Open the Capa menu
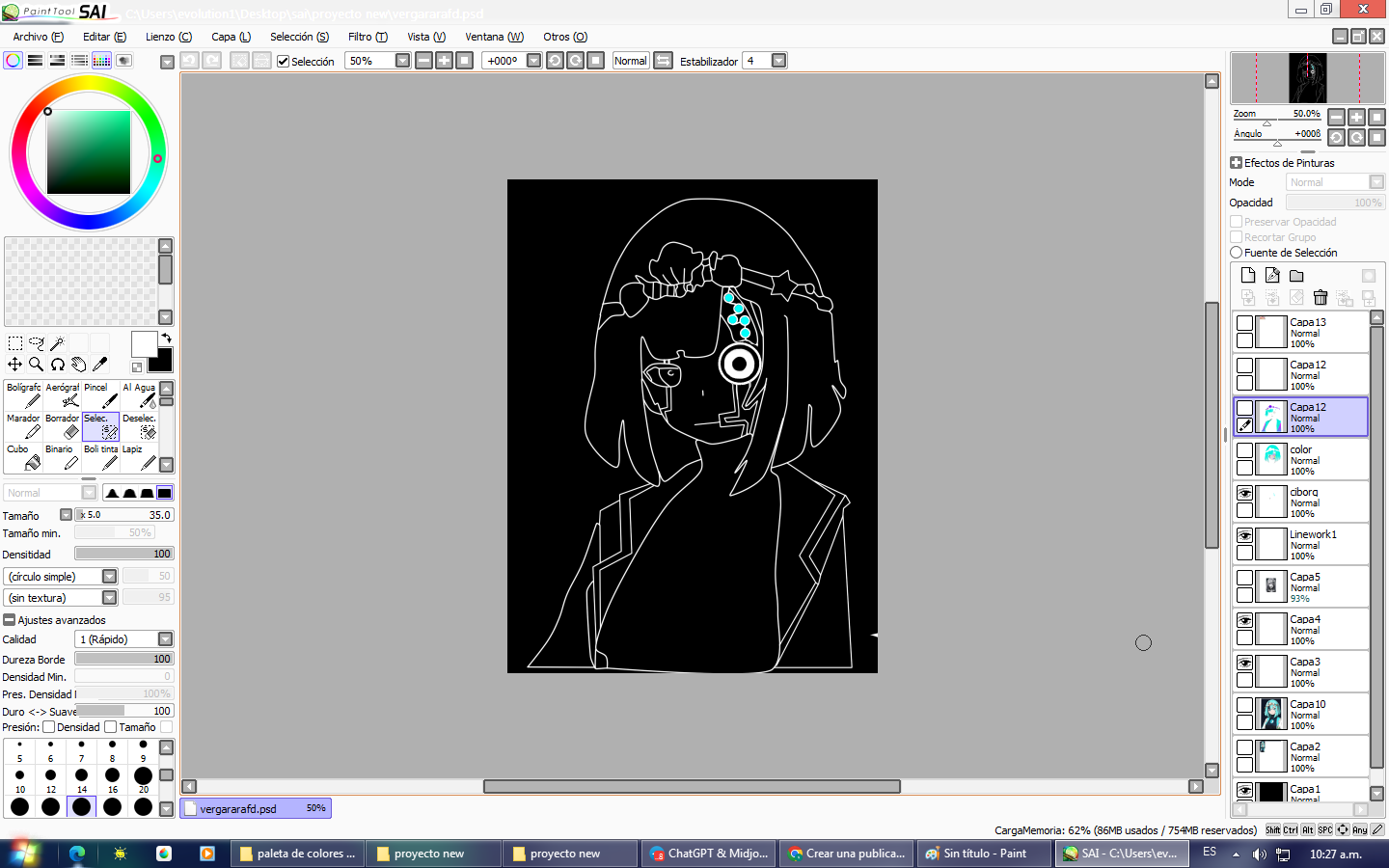Screen dimensions: 1389x868 [231, 37]
